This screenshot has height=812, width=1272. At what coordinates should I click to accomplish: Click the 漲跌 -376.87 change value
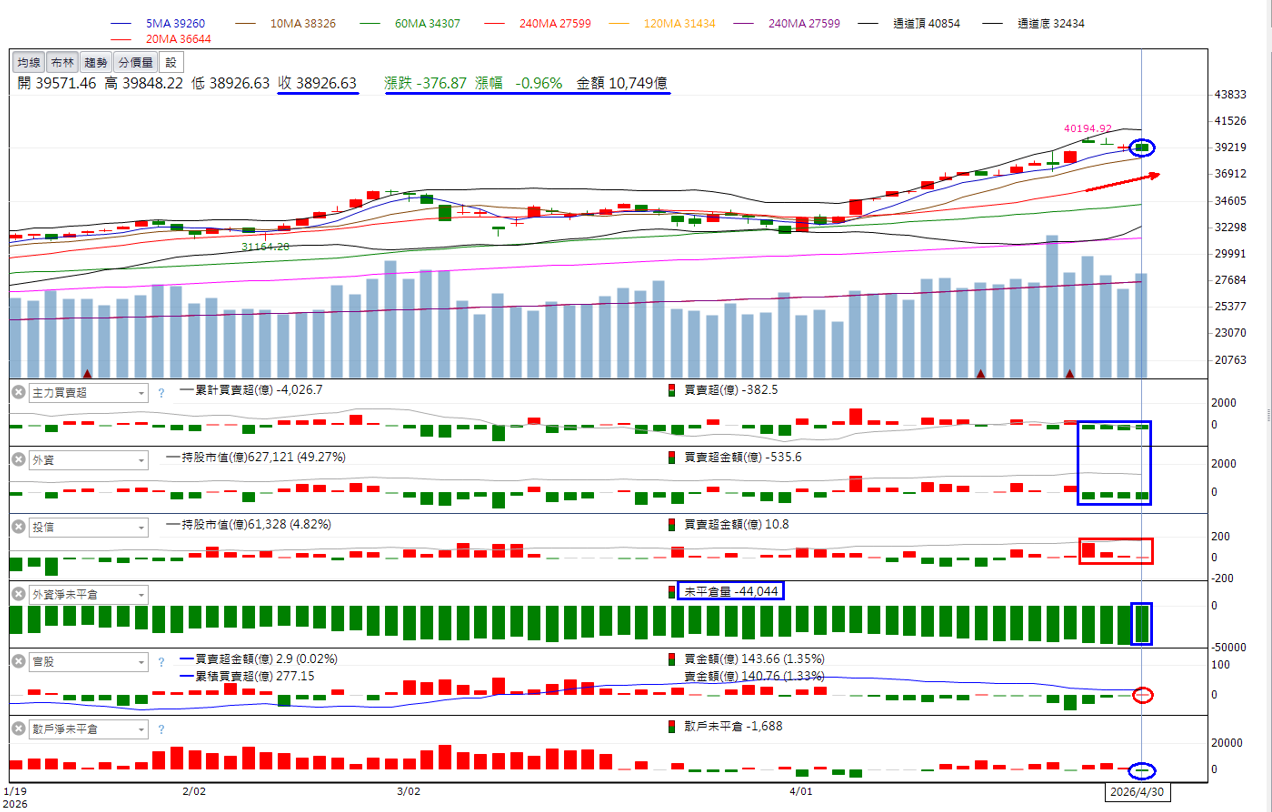tap(426, 84)
